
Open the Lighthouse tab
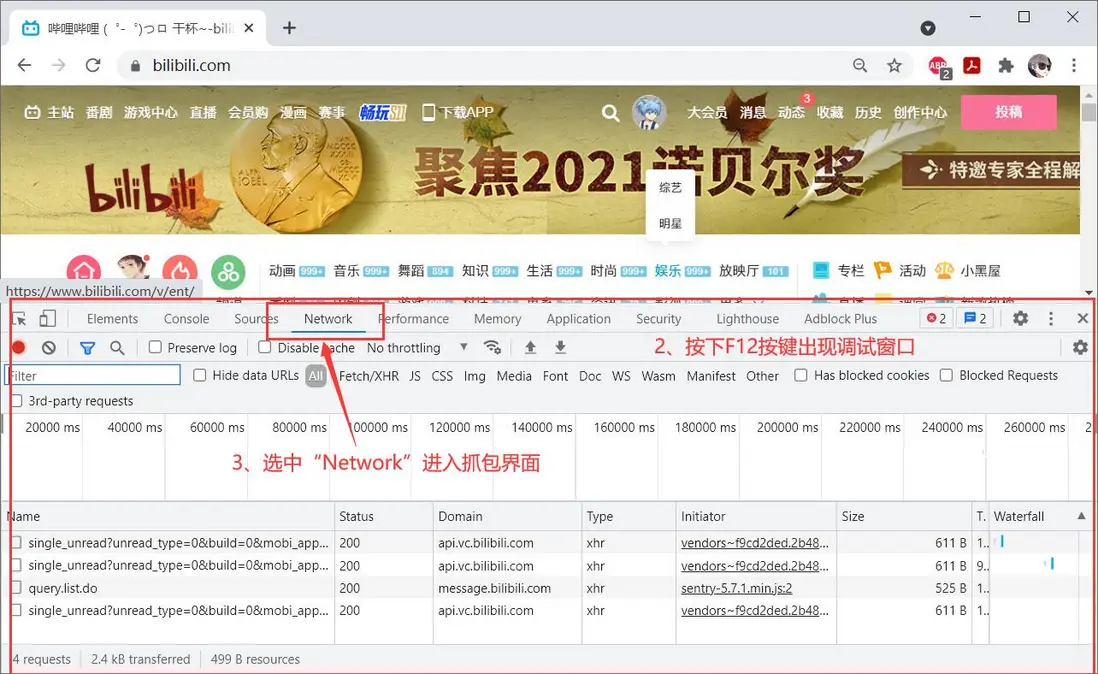(x=747, y=318)
